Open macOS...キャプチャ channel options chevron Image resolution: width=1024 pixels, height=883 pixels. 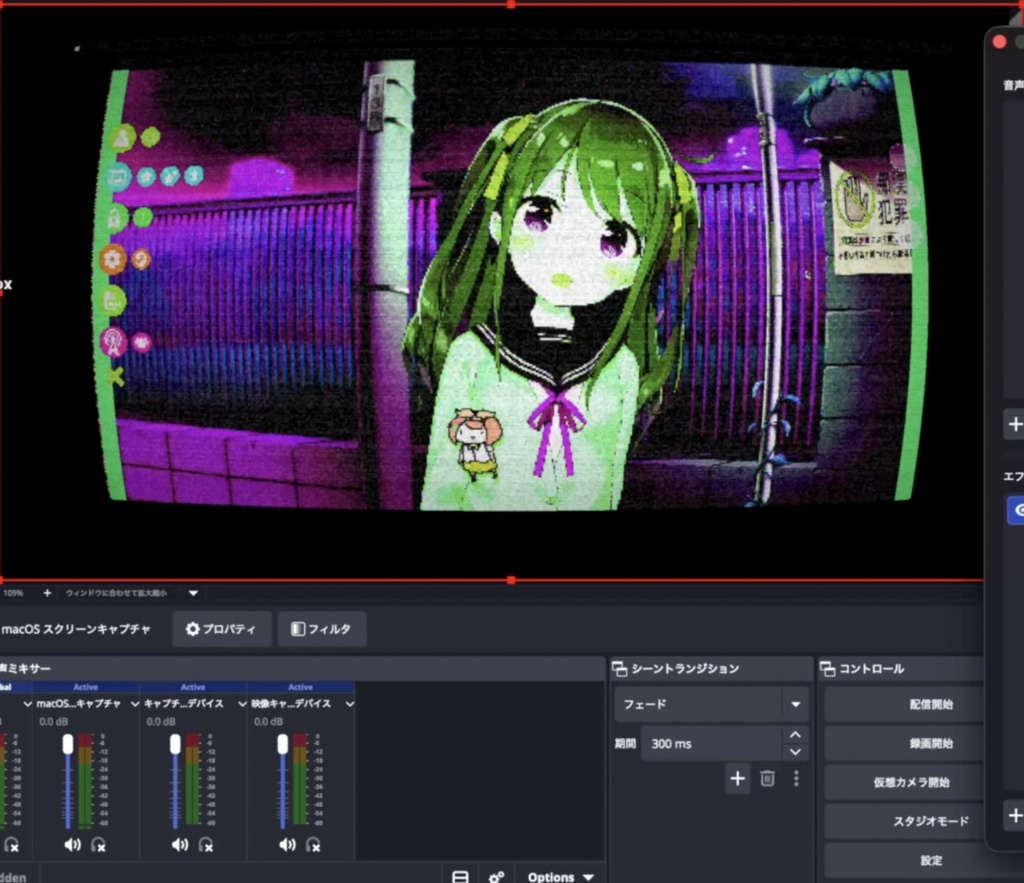coord(135,704)
